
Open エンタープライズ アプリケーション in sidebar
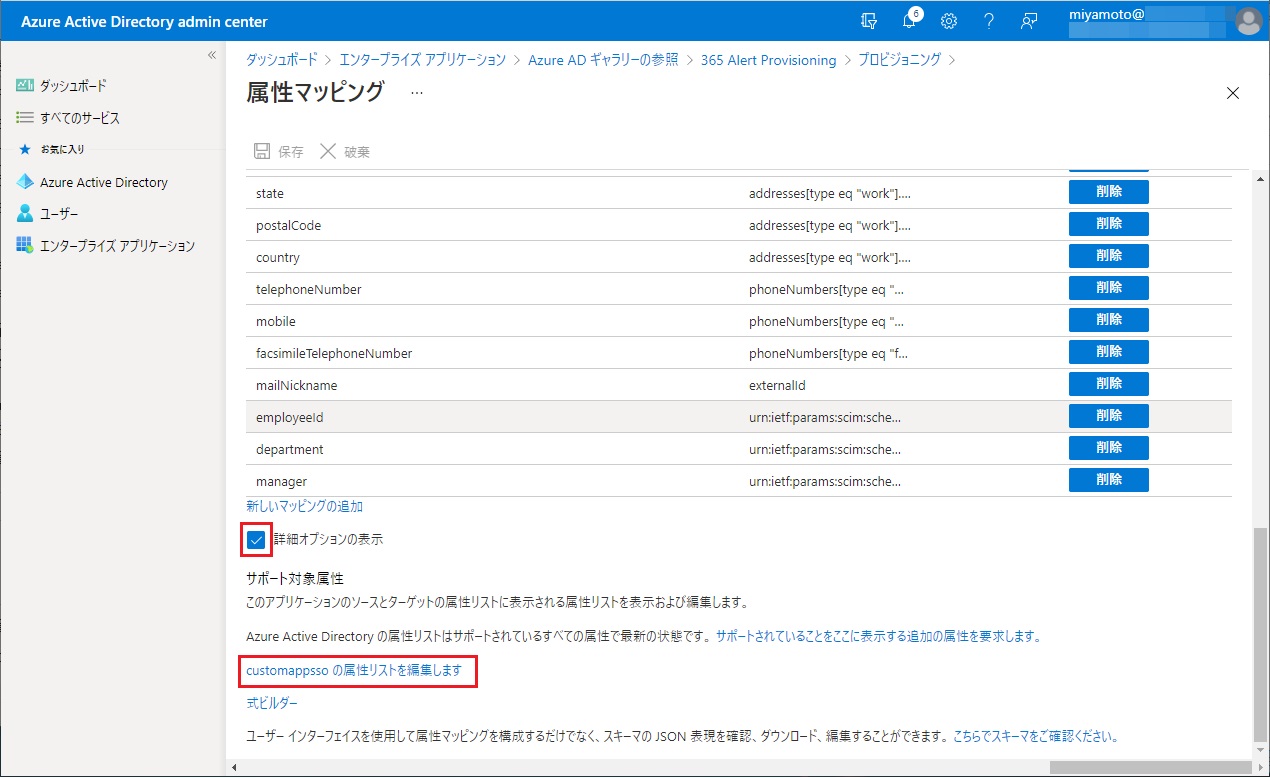[x=117, y=246]
